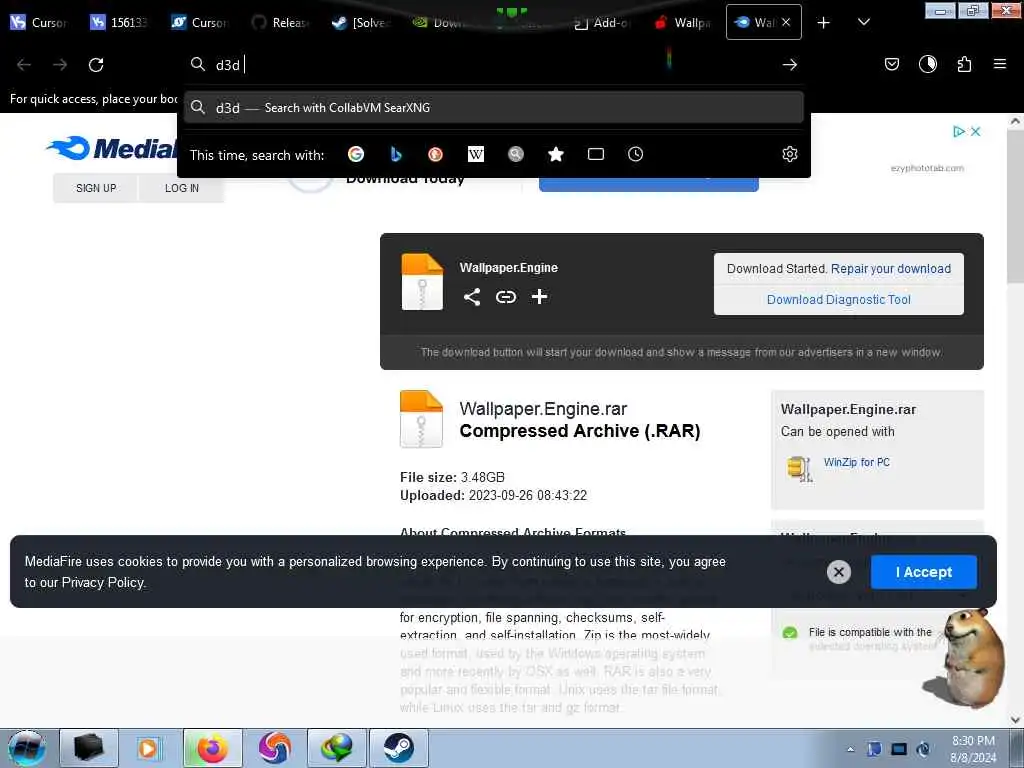This screenshot has height=768, width=1024.
Task: Select the d3d Search with CollabVM SearXNG suggestion
Action: [x=494, y=108]
